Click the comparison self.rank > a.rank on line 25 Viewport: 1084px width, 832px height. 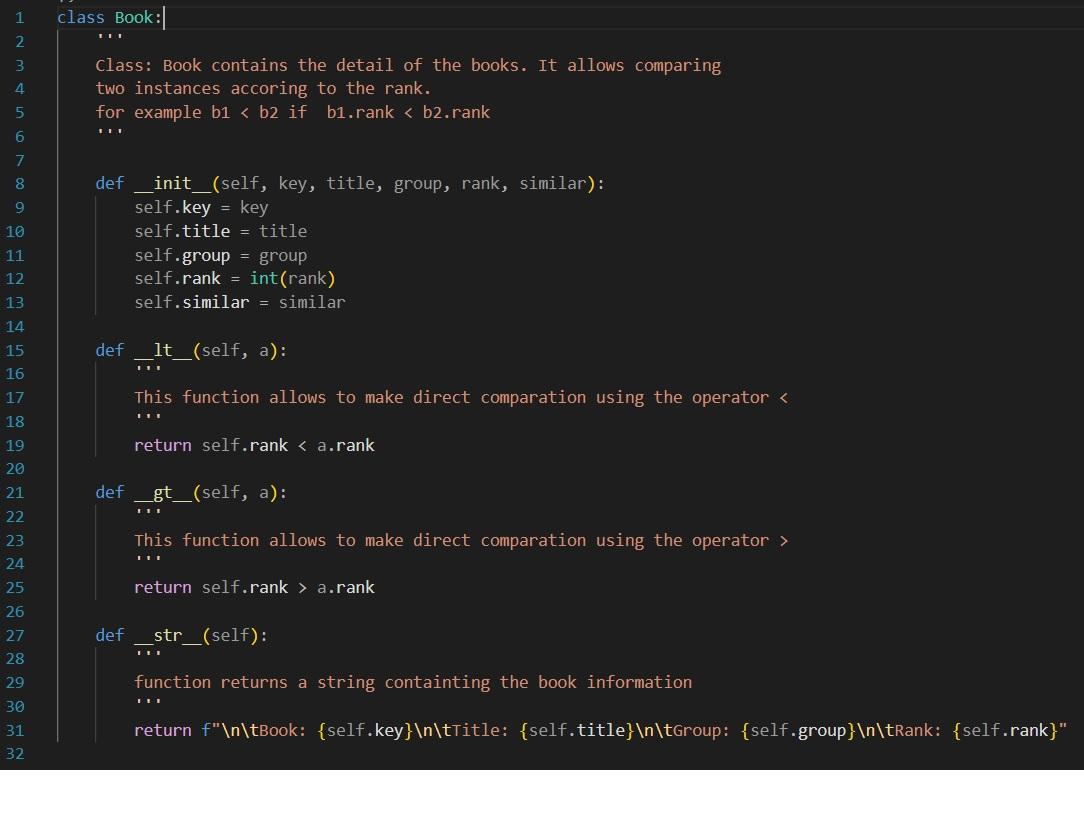(x=290, y=587)
